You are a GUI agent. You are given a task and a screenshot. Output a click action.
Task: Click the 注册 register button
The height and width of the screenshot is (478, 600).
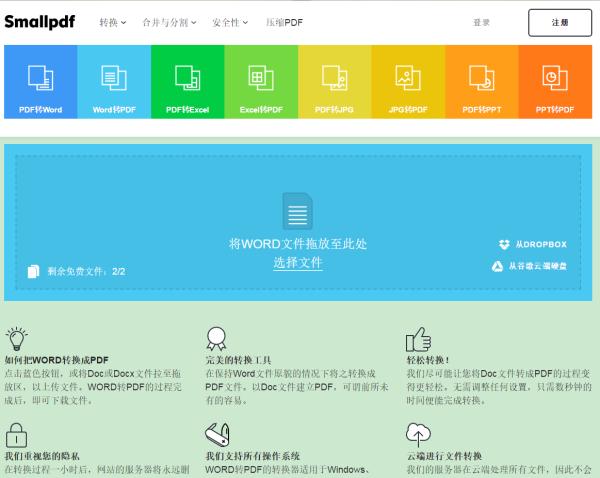[560, 23]
